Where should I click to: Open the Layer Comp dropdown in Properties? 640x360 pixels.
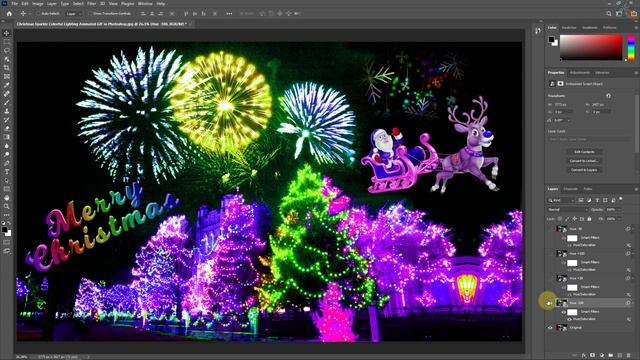[589, 139]
